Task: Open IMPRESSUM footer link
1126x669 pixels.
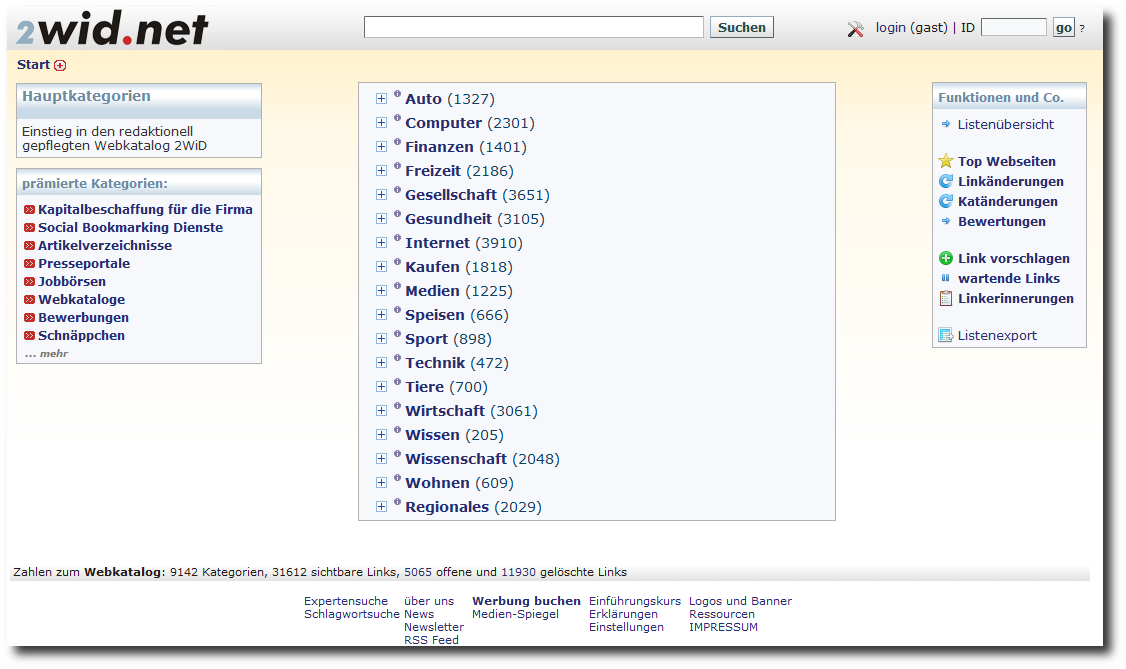Action: [723, 627]
